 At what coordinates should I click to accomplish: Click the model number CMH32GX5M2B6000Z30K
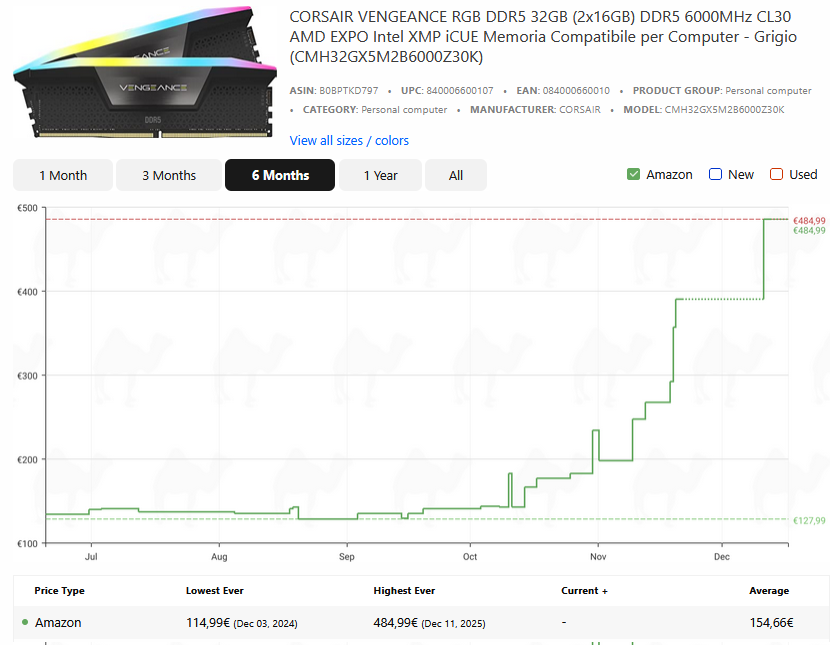pos(725,110)
